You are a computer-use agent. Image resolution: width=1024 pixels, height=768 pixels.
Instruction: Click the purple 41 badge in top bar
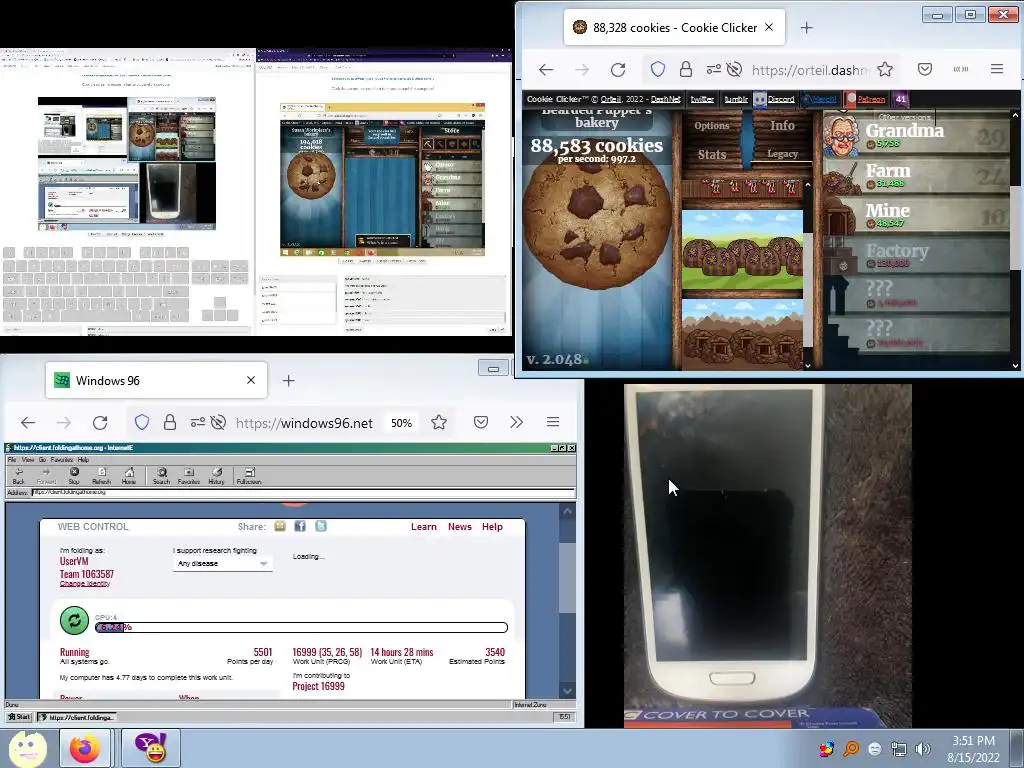[x=901, y=99]
